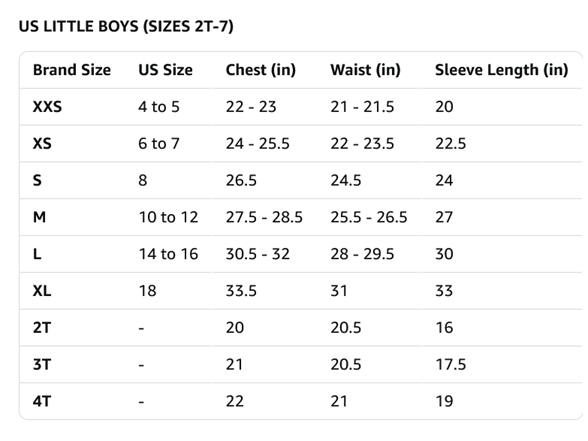Click the 4T brand size cell
Image resolution: width=588 pixels, height=441 pixels.
(x=42, y=401)
